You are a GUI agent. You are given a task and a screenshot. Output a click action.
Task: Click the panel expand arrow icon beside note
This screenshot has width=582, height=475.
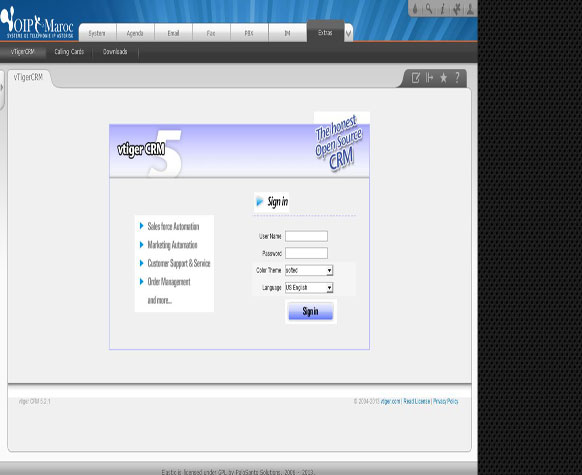[429, 78]
